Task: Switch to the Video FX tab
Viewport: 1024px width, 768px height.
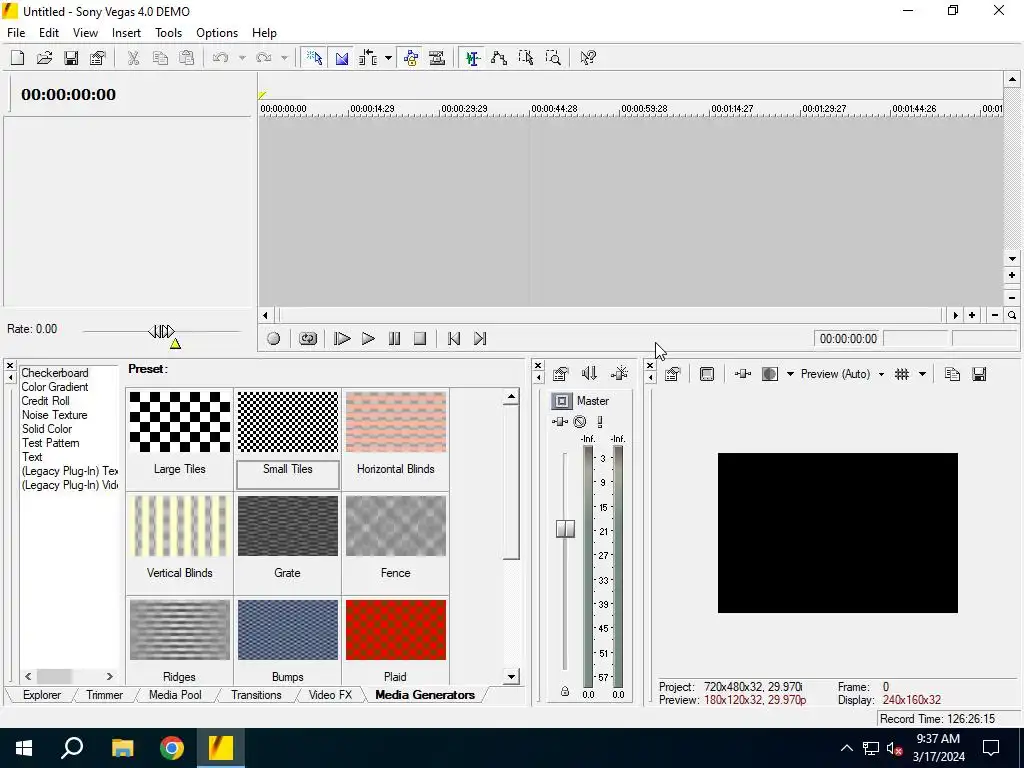Action: (x=330, y=695)
